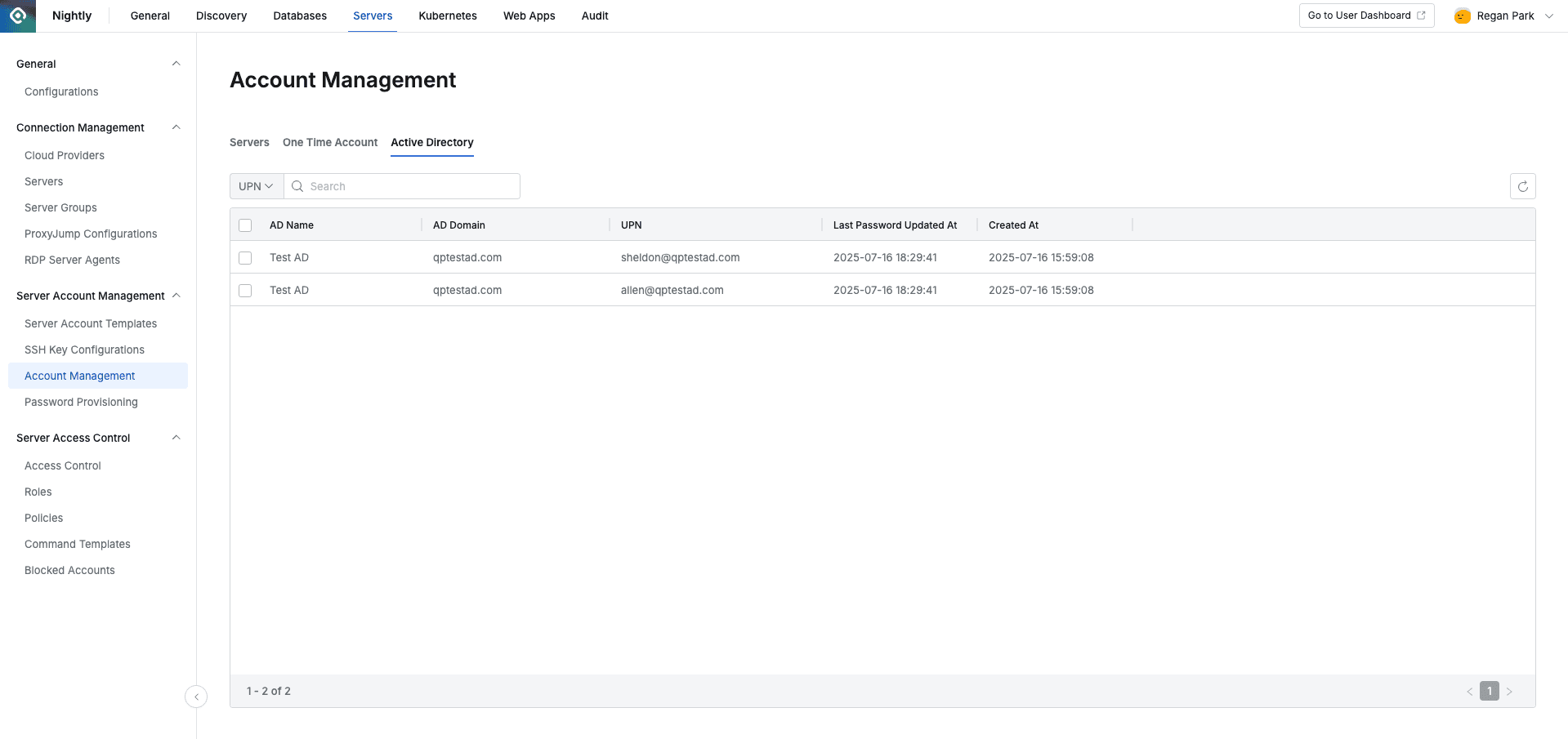The height and width of the screenshot is (739, 1568).
Task: Click the Regan Park avatar icon
Action: (1461, 16)
